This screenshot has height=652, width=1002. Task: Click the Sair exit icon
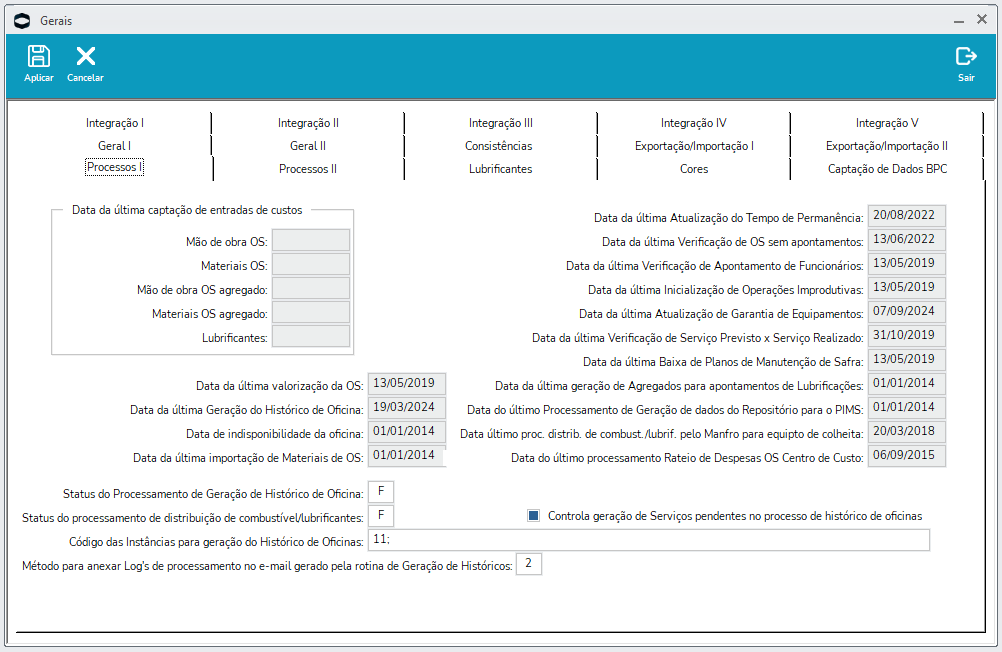(966, 56)
